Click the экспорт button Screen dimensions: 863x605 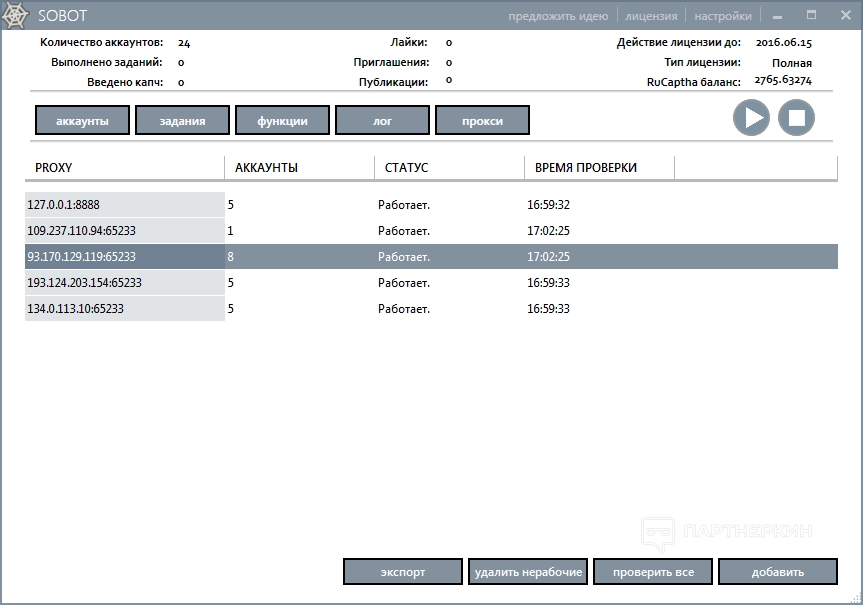(402, 572)
